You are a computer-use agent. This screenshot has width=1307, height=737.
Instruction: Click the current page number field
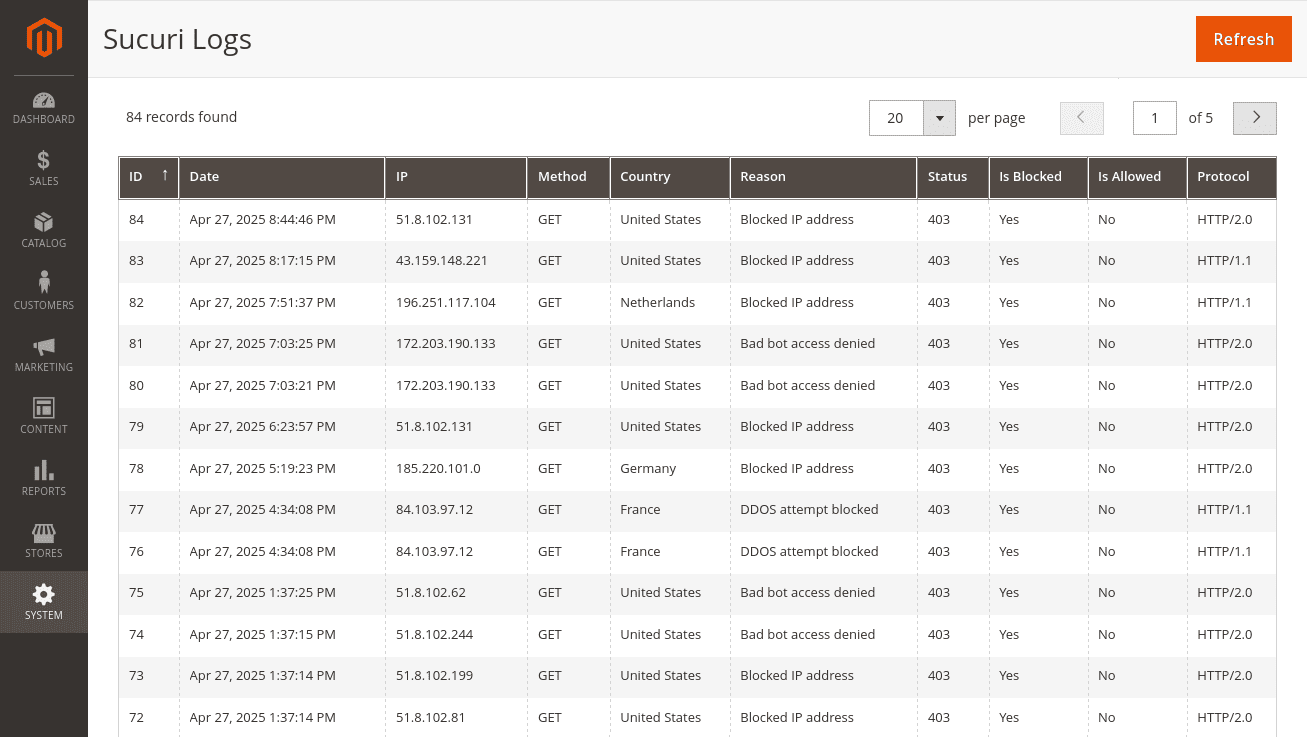(1154, 117)
